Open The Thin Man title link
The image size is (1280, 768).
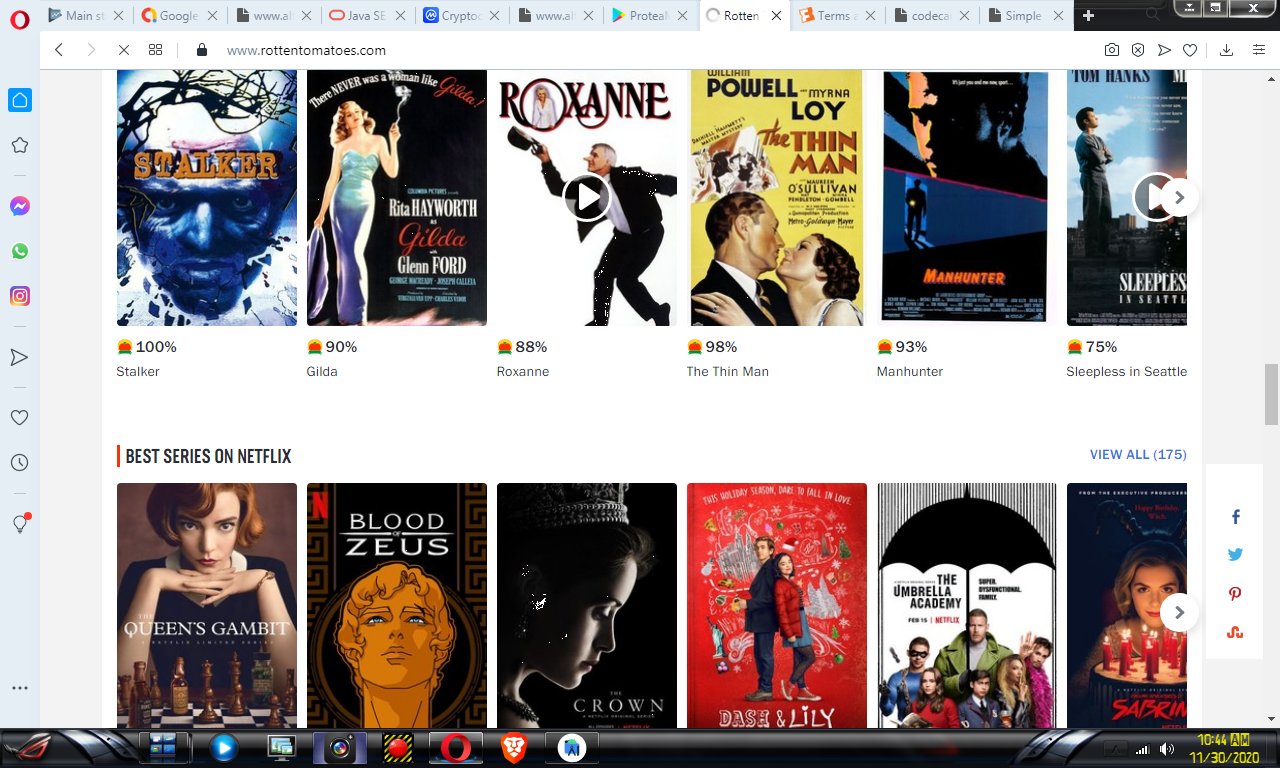tap(728, 371)
